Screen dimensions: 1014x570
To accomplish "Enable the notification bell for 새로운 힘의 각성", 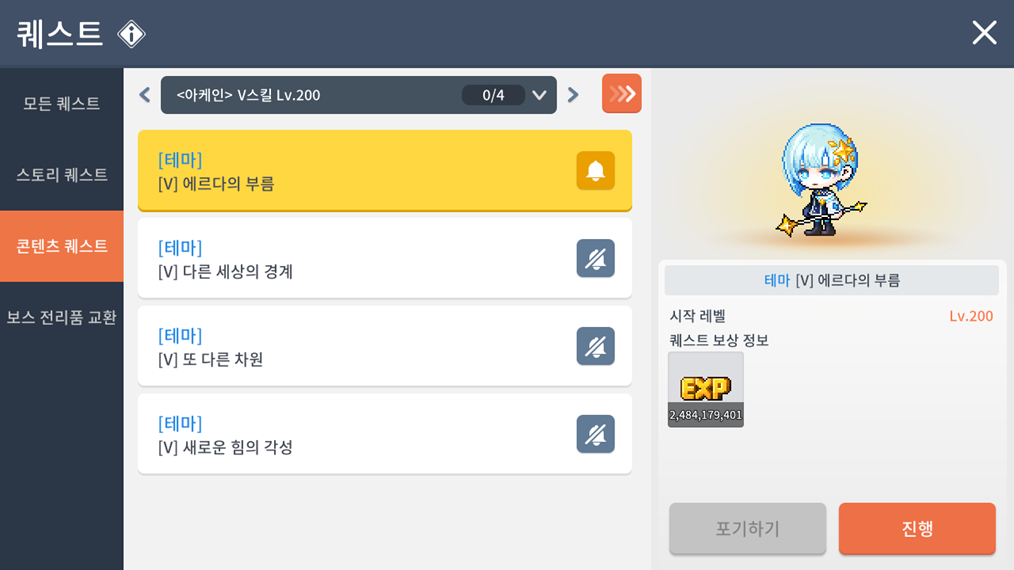I will [596, 433].
